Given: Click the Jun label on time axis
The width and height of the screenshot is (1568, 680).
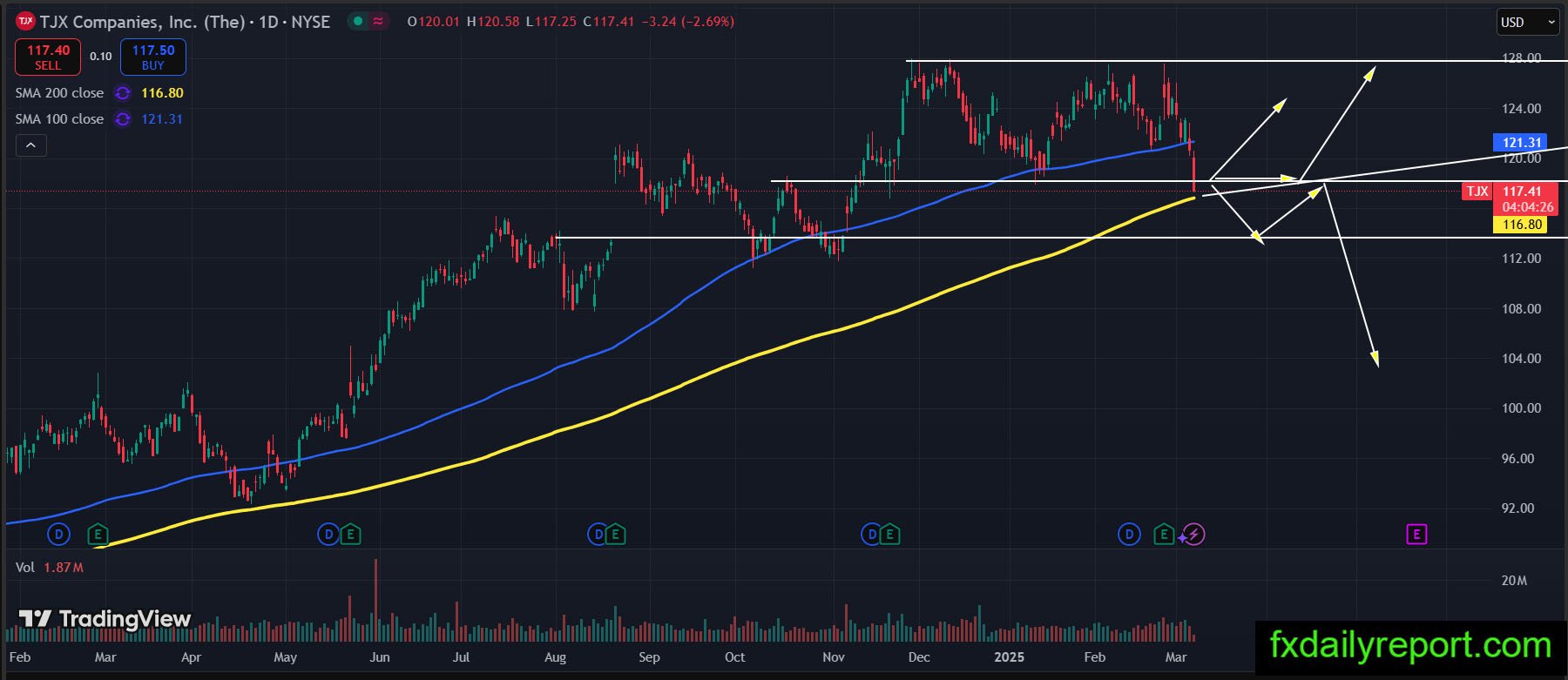Looking at the screenshot, I should [x=380, y=657].
